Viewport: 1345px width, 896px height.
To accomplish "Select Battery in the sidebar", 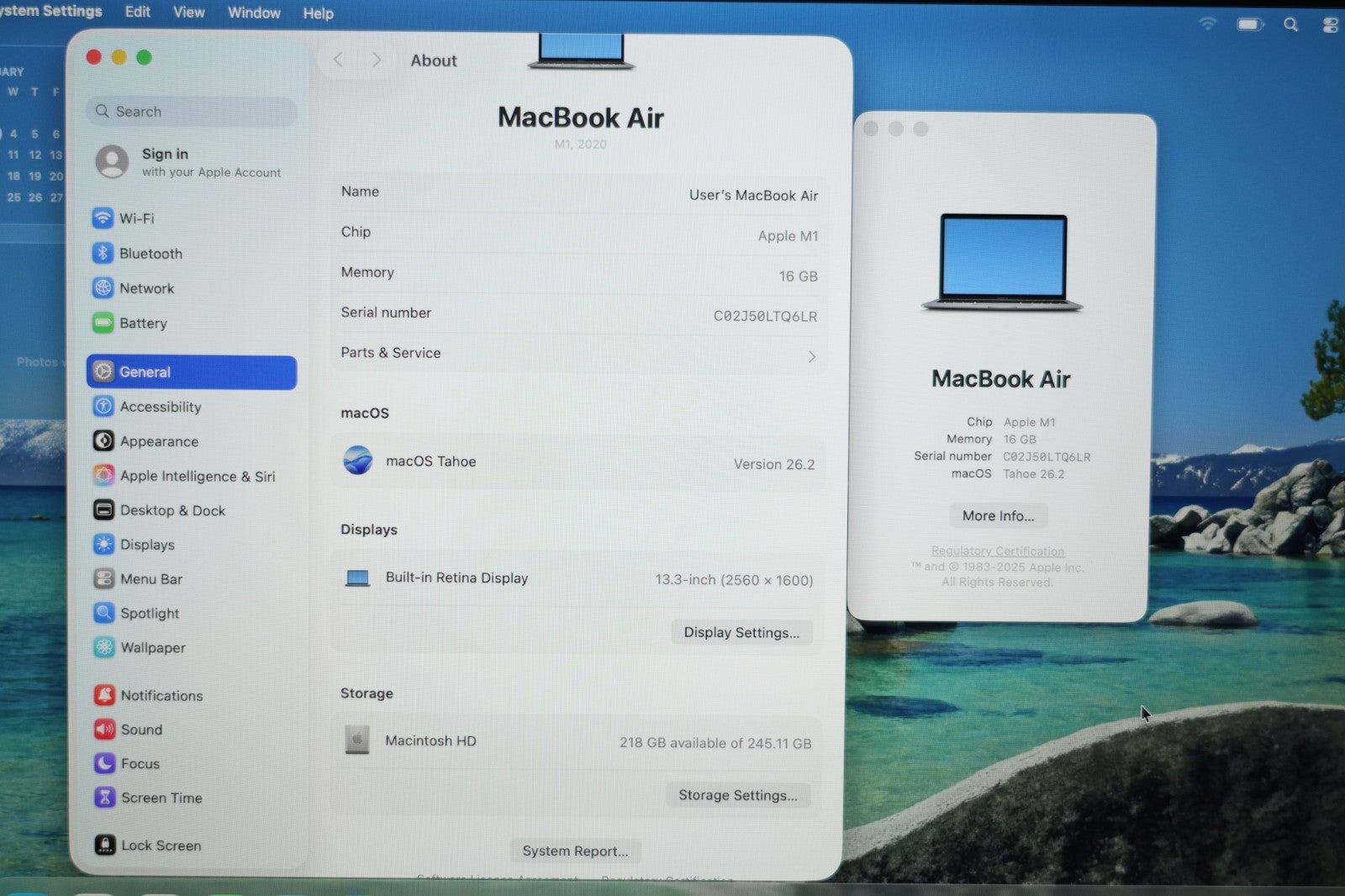I will 143,324.
